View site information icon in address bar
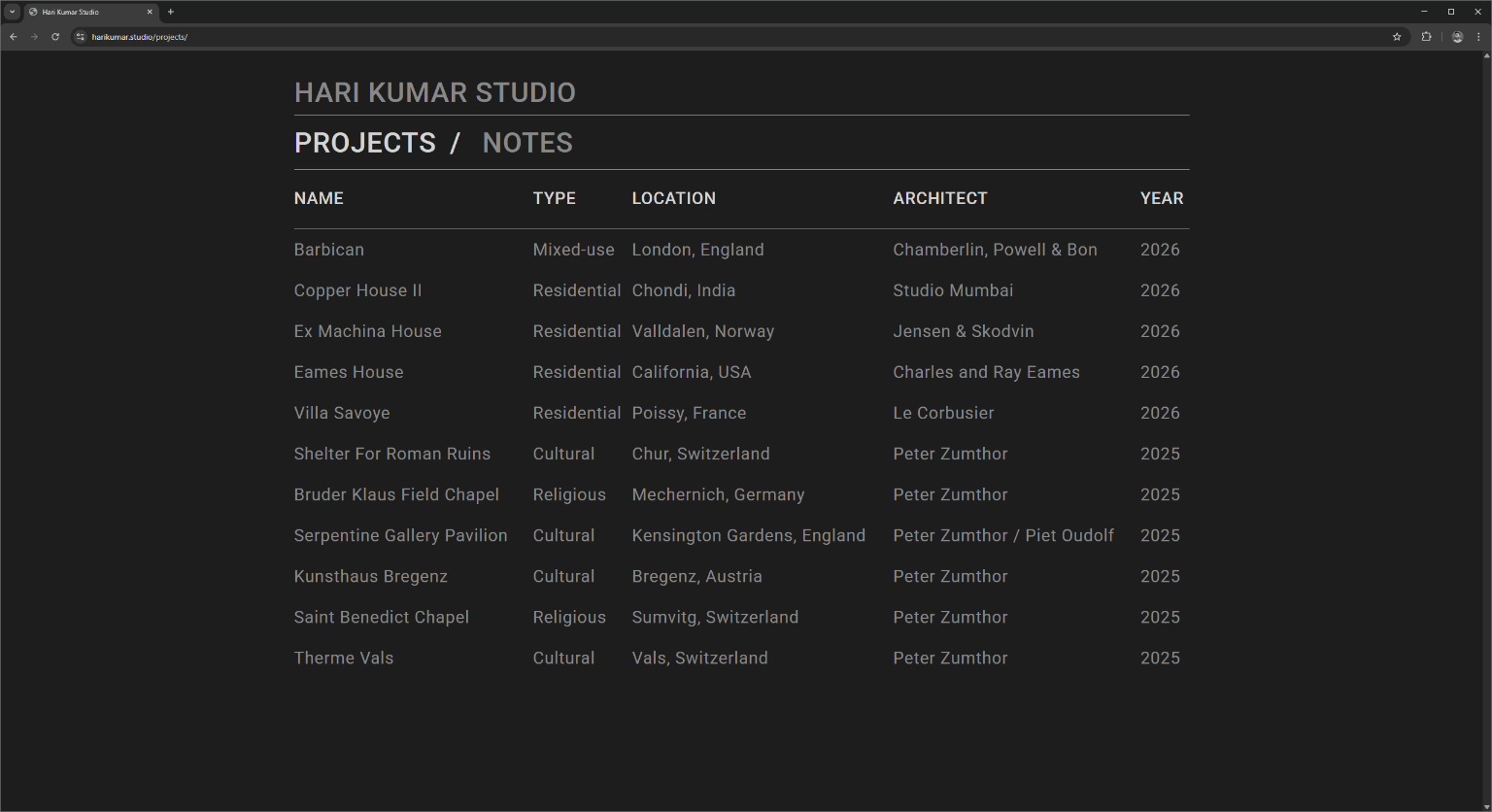The width and height of the screenshot is (1492, 812). 81,37
